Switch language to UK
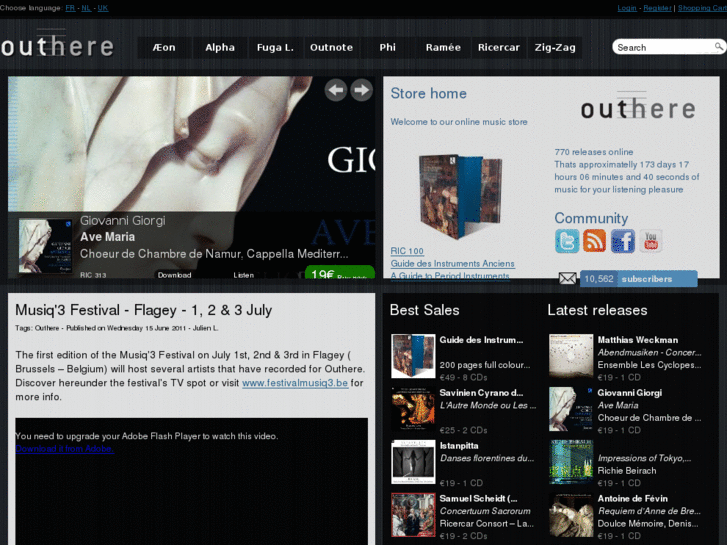This screenshot has height=545, width=727. [103, 8]
